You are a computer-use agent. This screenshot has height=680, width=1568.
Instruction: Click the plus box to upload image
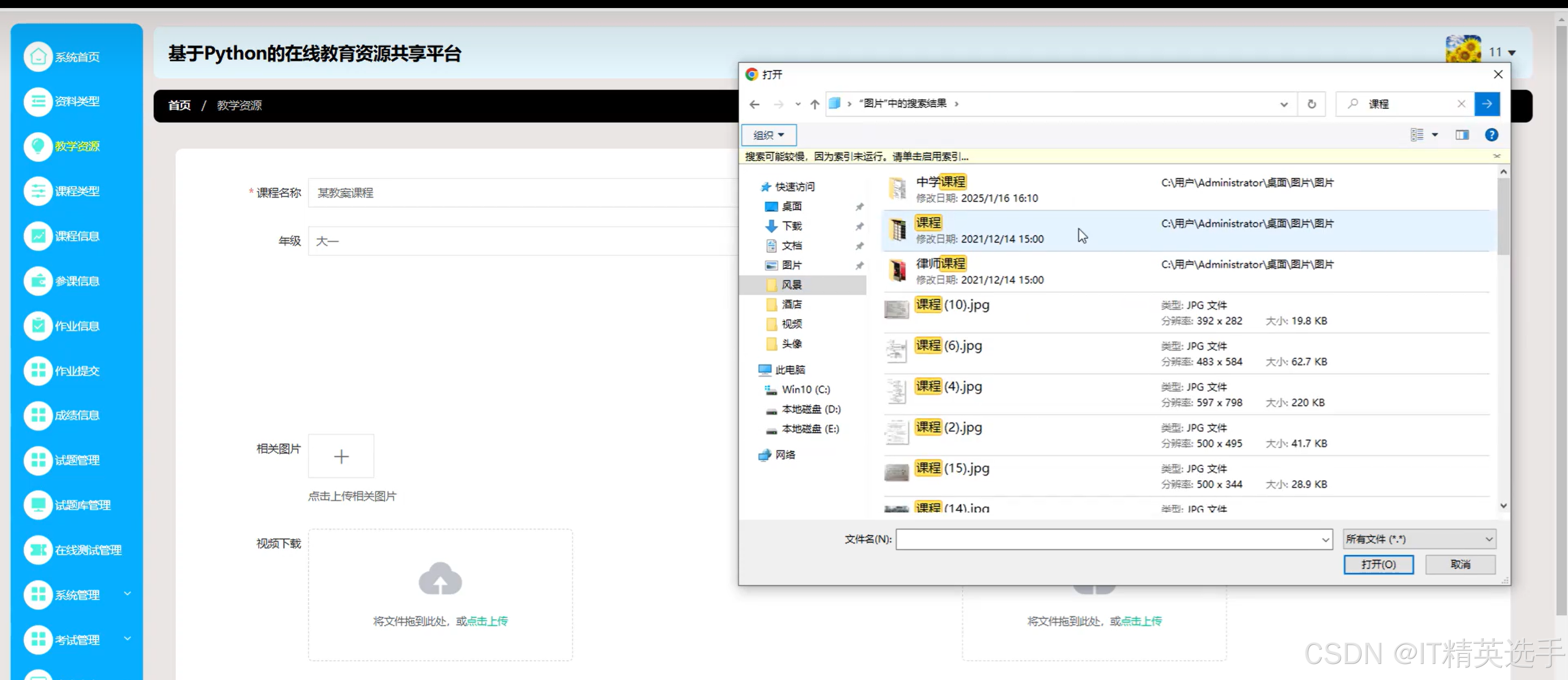pos(341,456)
